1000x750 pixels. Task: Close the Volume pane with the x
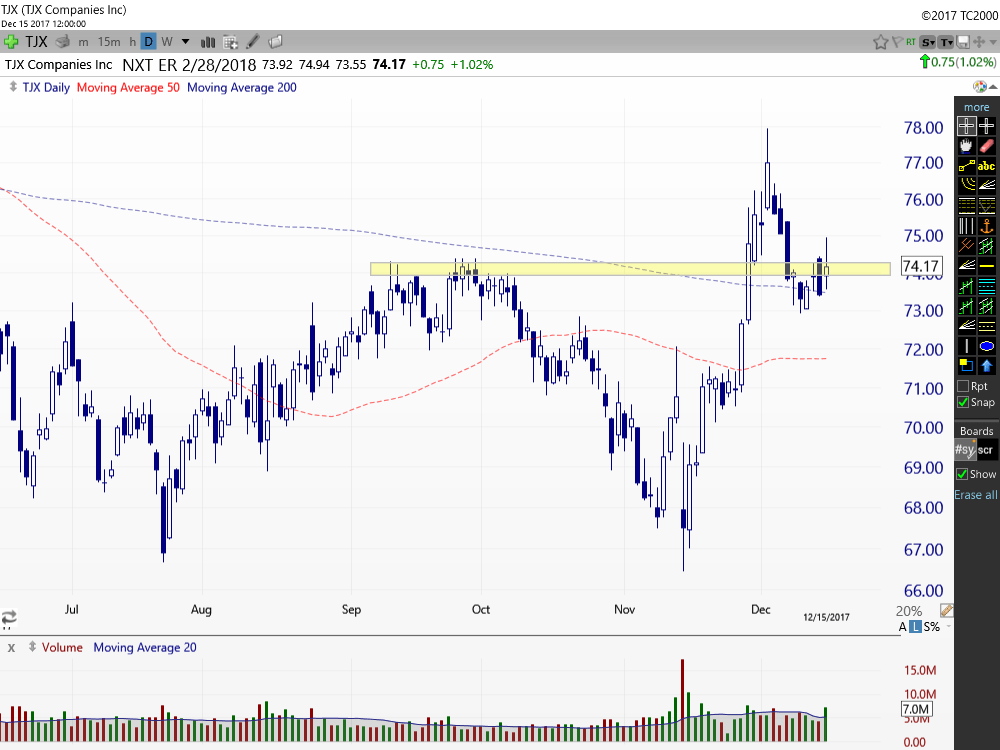tap(10, 647)
